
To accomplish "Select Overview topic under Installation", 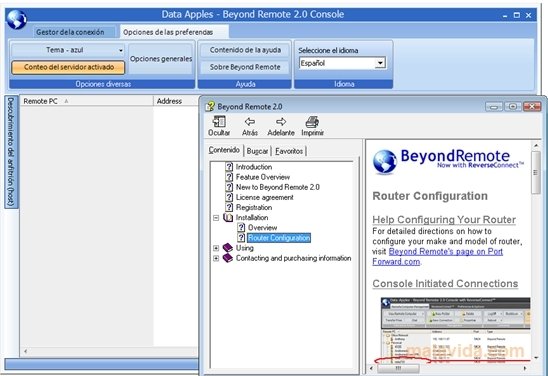I will [262, 227].
